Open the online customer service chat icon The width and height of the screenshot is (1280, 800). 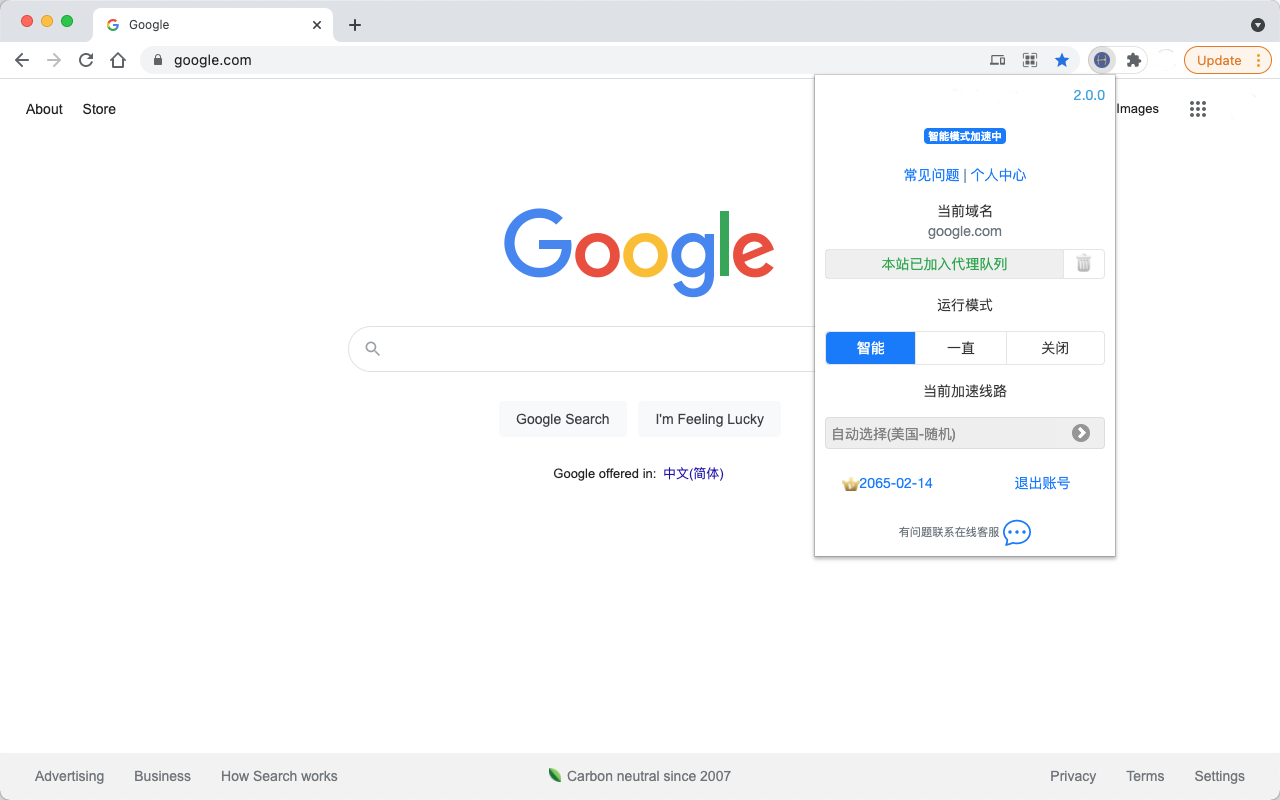pyautogui.click(x=1016, y=533)
